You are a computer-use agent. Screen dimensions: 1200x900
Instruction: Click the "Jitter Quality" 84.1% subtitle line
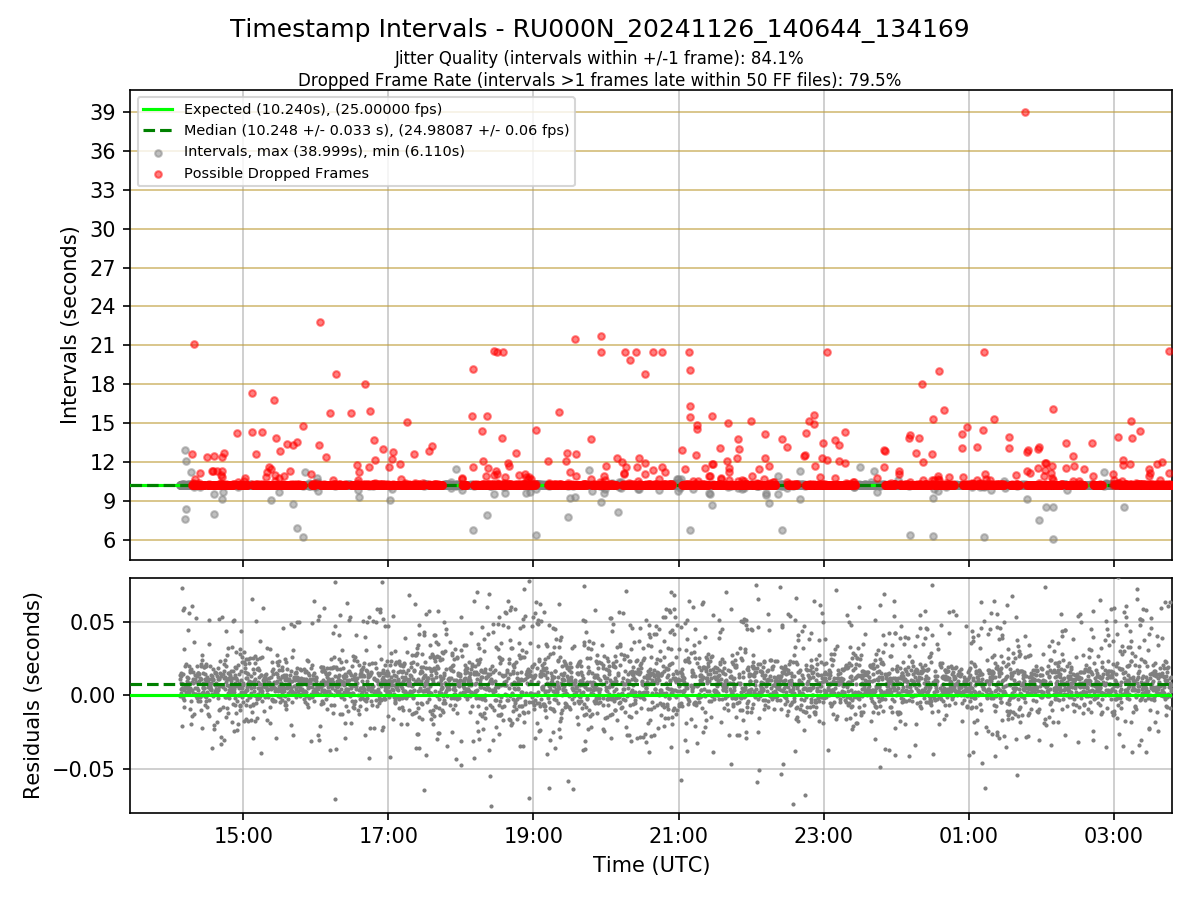(x=599, y=59)
